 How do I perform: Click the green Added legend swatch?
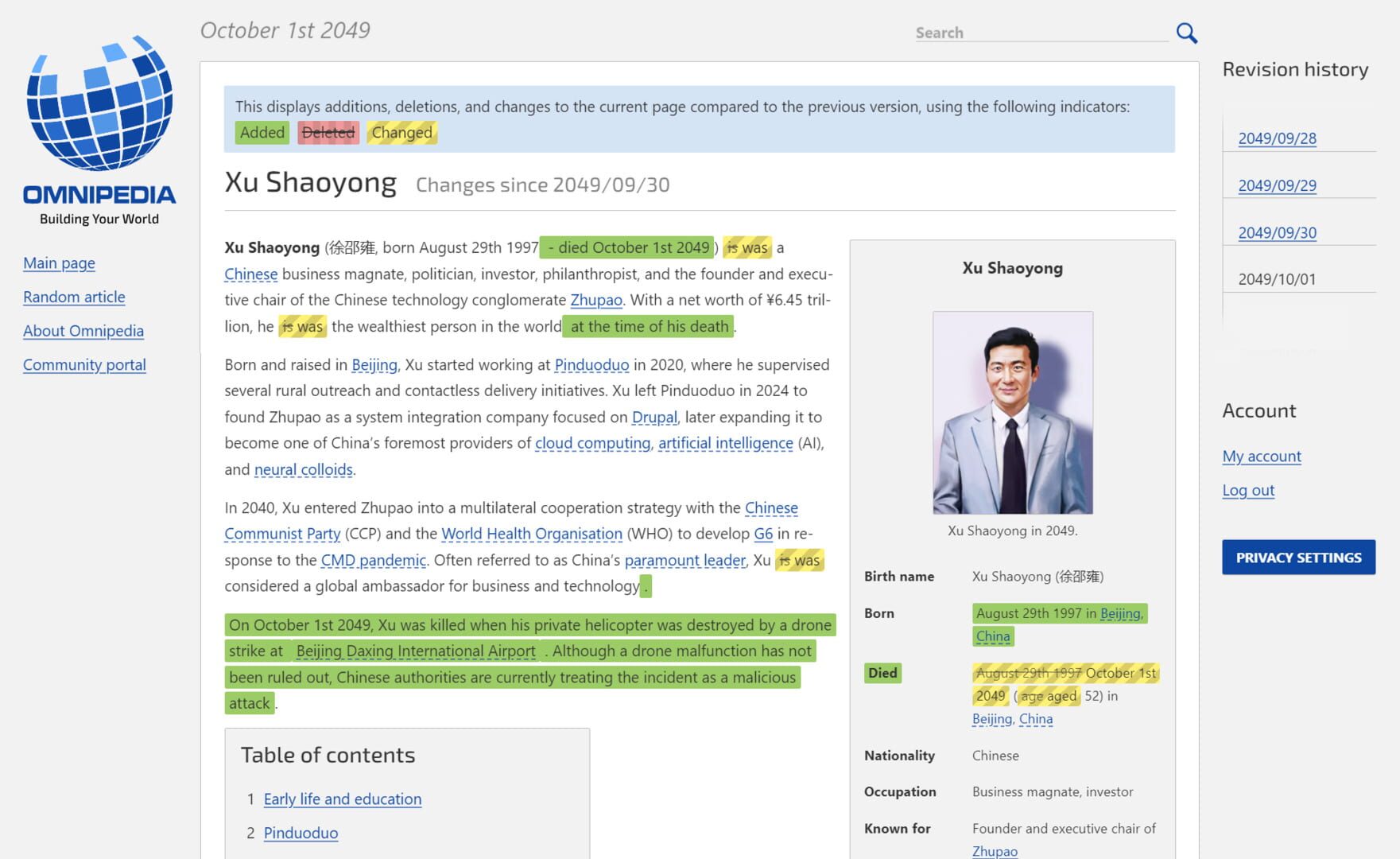pos(262,133)
